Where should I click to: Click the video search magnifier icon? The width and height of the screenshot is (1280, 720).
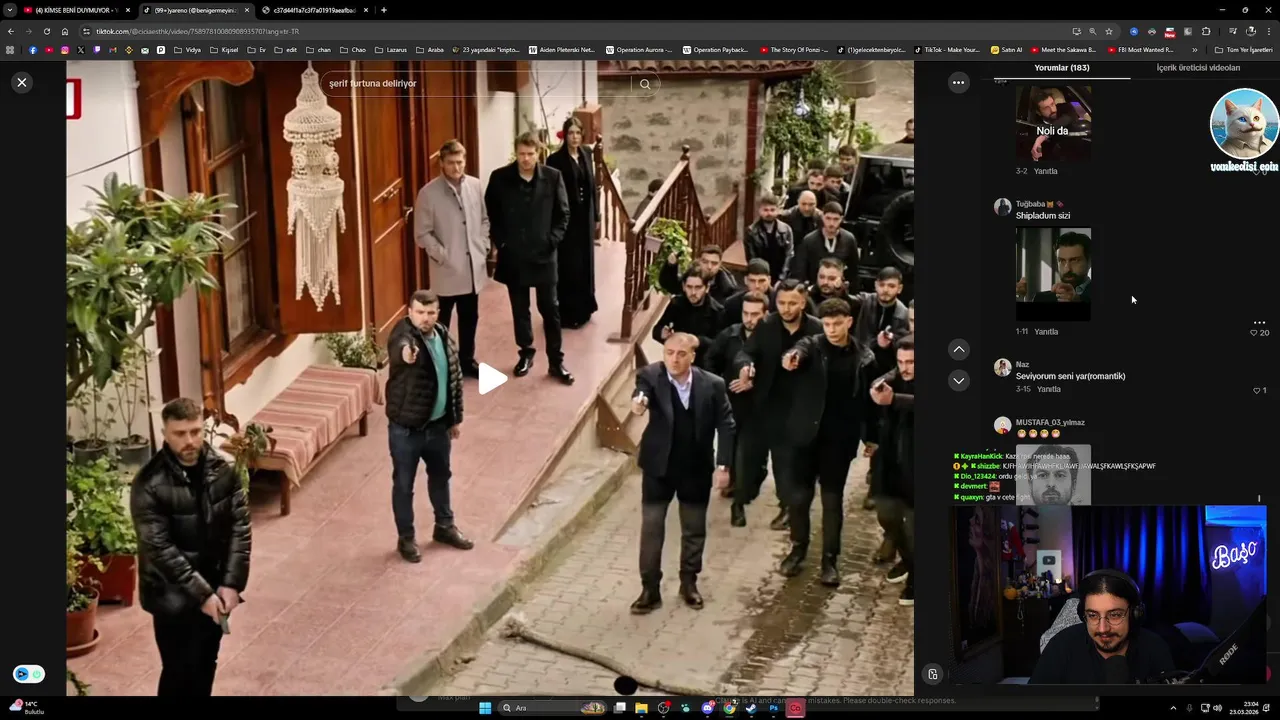[645, 84]
